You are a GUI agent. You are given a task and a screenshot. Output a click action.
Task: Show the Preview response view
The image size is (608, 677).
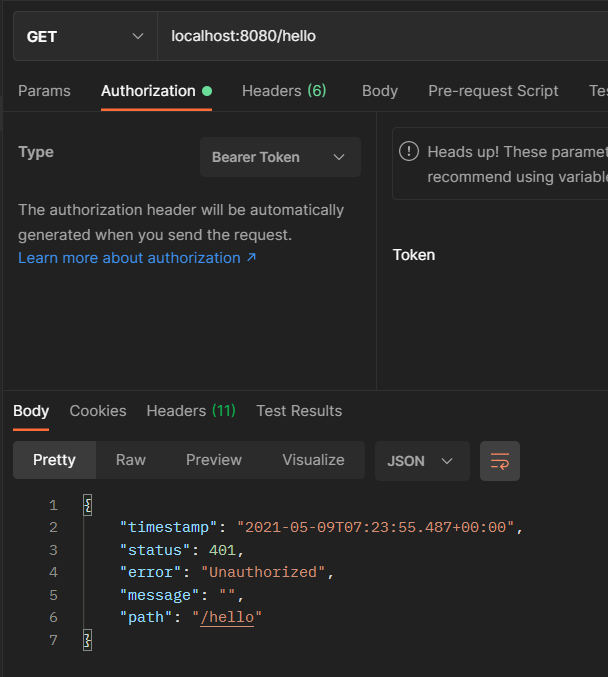tap(214, 460)
